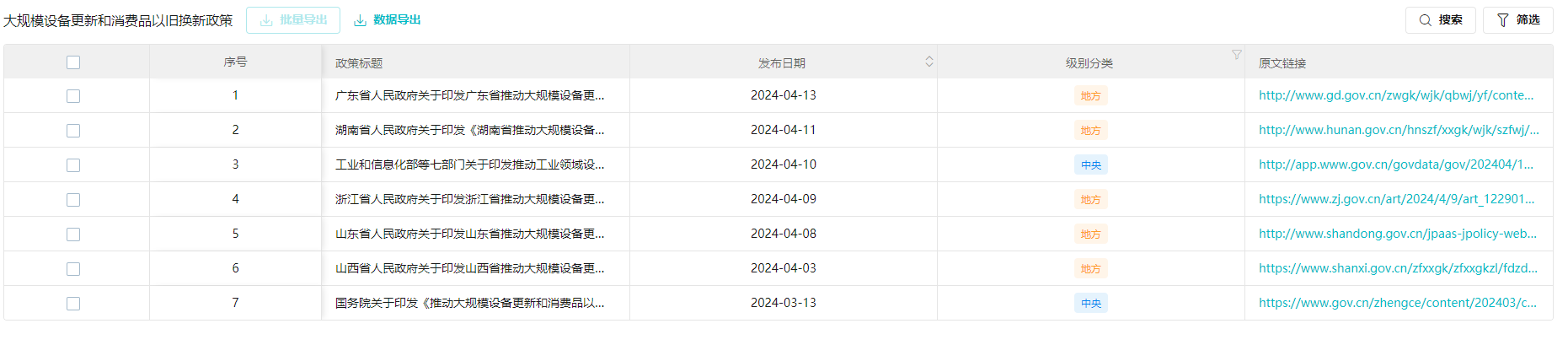Click the 中央 tag in row 3
Viewport: 1568px width, 345px height.
(1091, 165)
